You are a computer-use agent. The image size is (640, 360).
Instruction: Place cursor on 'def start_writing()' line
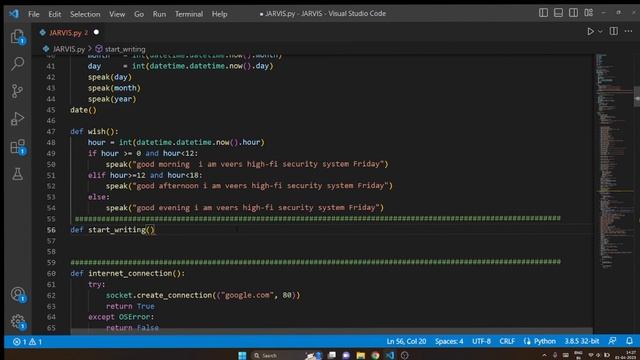pos(113,230)
